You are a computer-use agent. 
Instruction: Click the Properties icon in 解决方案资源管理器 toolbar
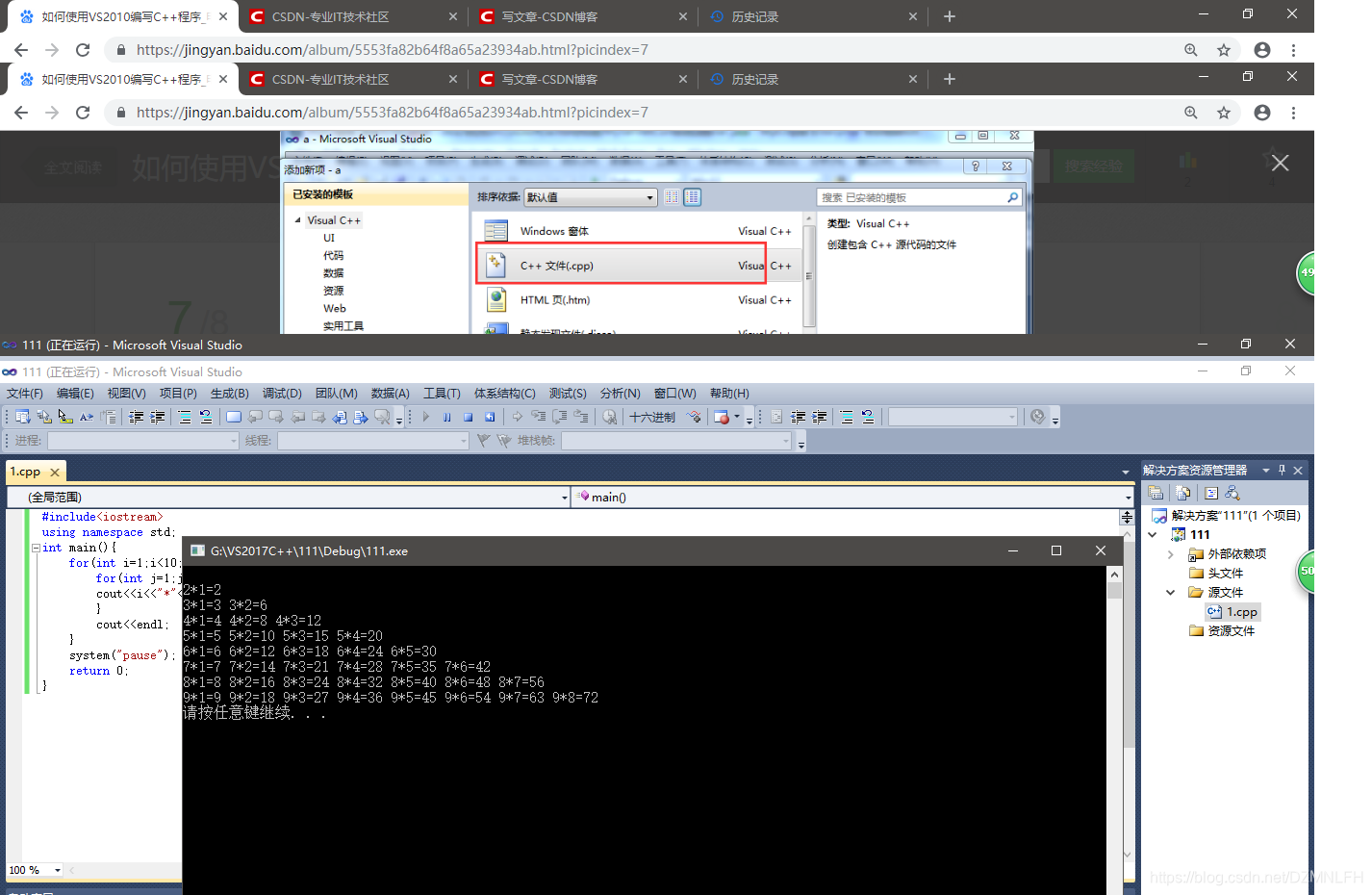tap(1156, 493)
